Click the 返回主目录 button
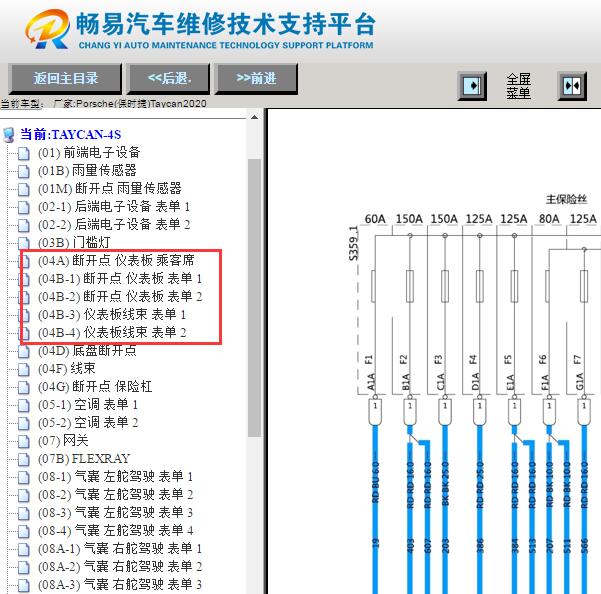Screen dimensions: 601x594 click(x=65, y=79)
